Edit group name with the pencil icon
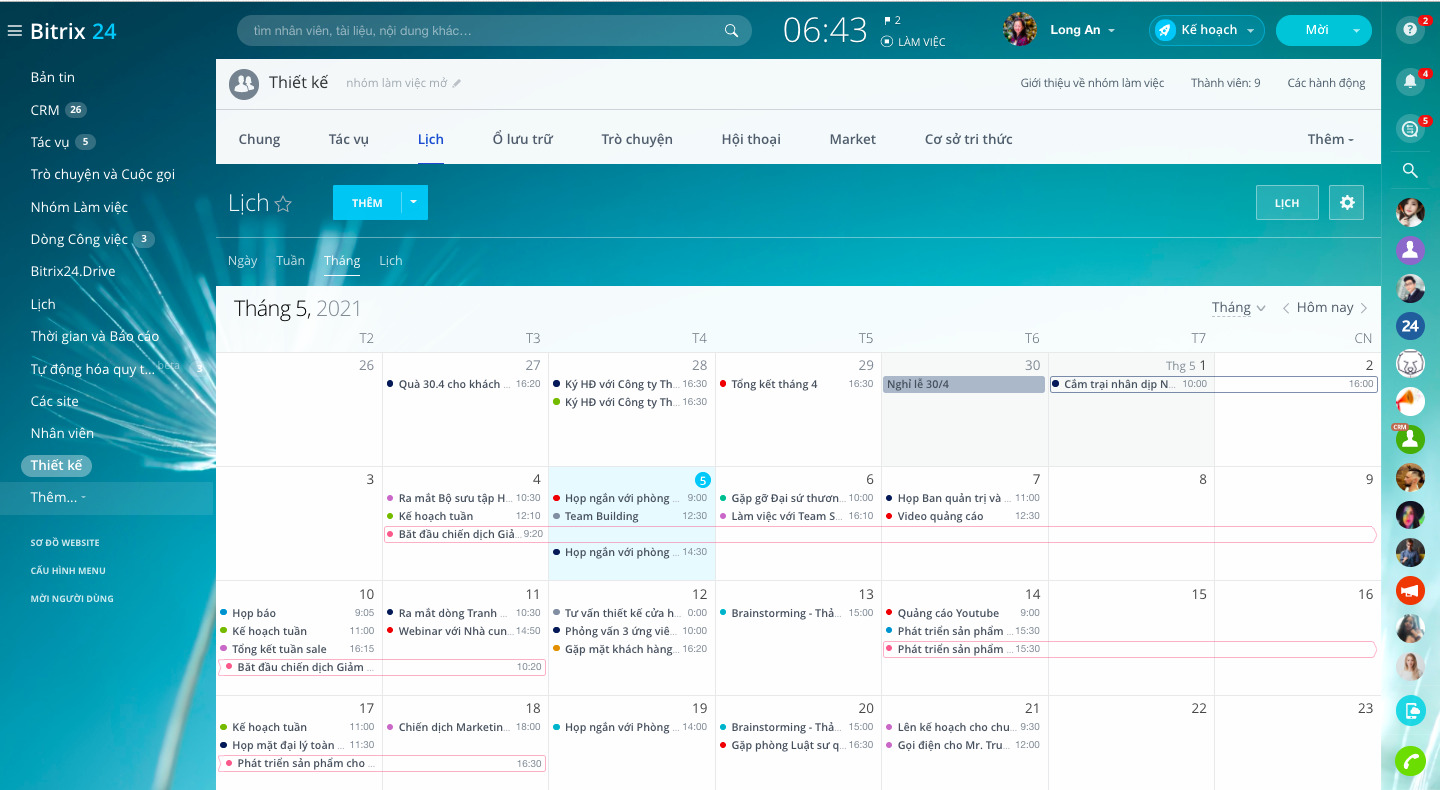The height and width of the screenshot is (790, 1440). coord(457,83)
